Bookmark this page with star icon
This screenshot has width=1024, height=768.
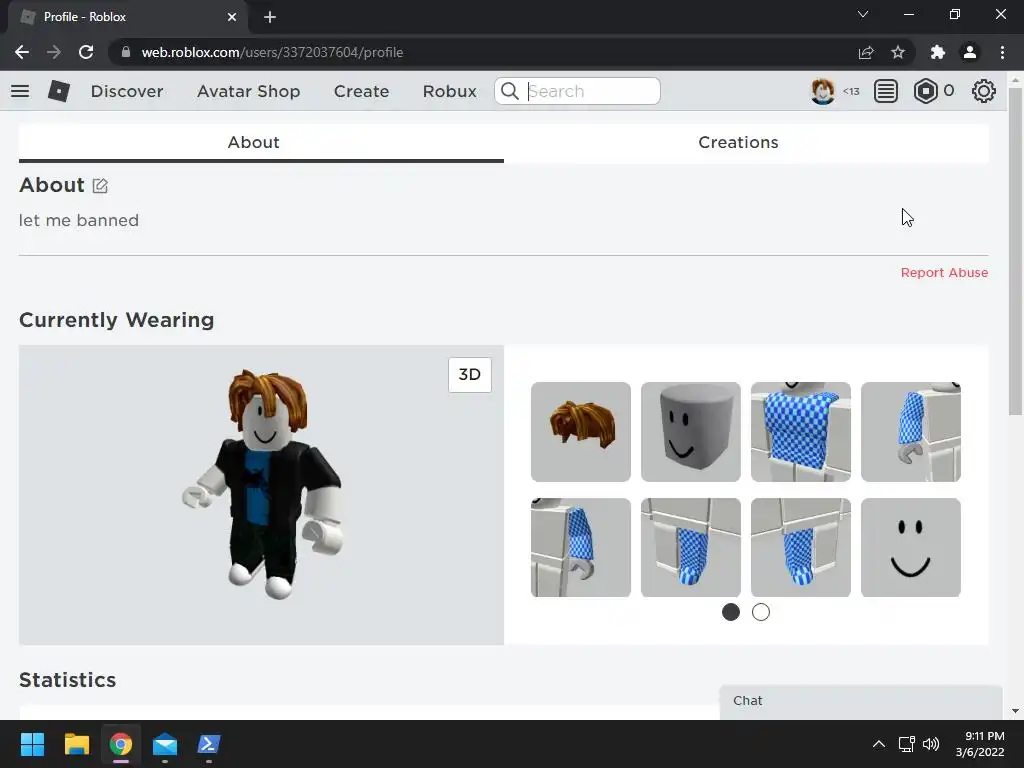click(898, 52)
